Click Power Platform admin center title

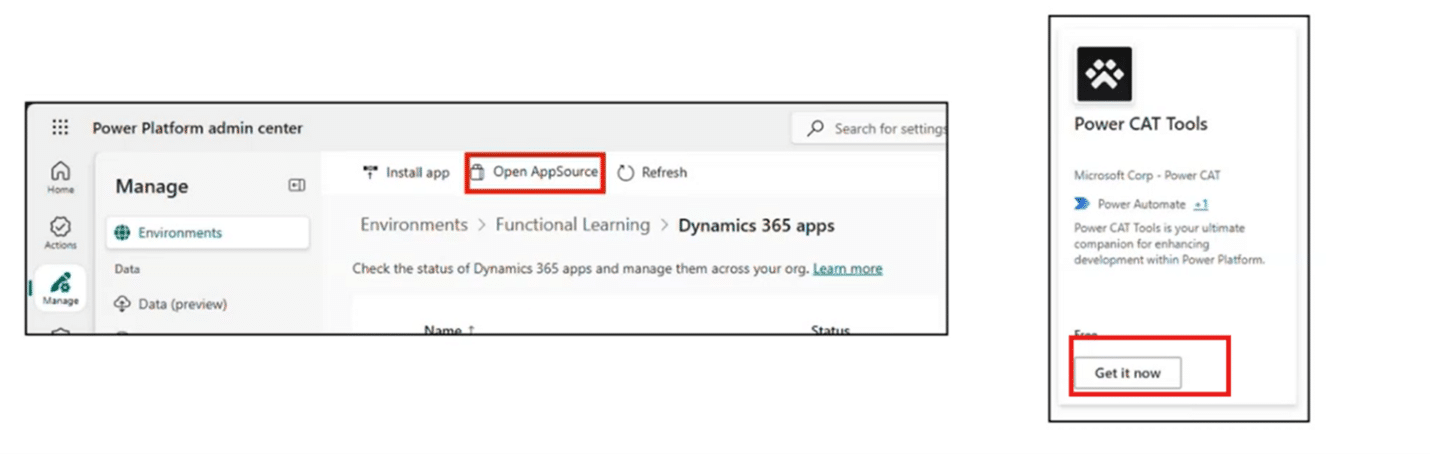(x=197, y=128)
